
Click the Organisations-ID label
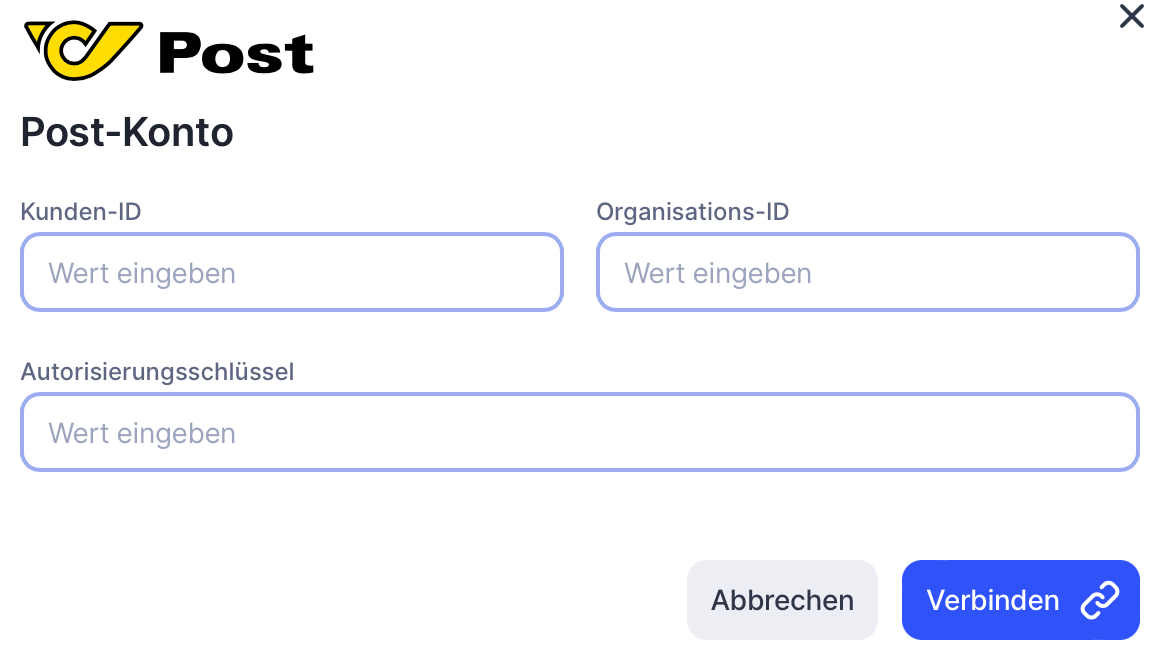point(693,211)
